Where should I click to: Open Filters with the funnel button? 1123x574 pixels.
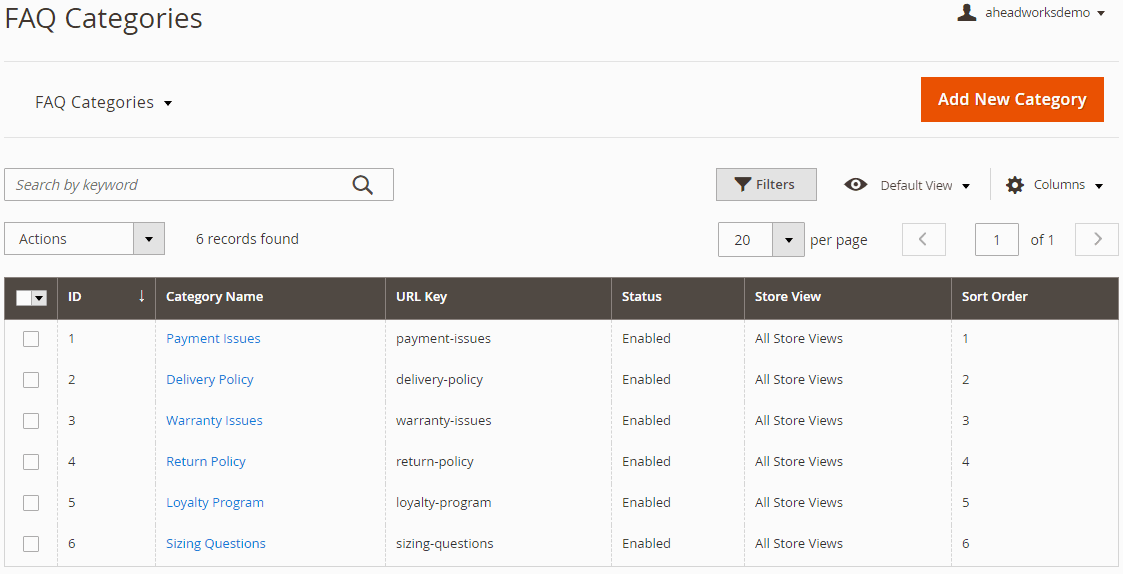(x=766, y=185)
